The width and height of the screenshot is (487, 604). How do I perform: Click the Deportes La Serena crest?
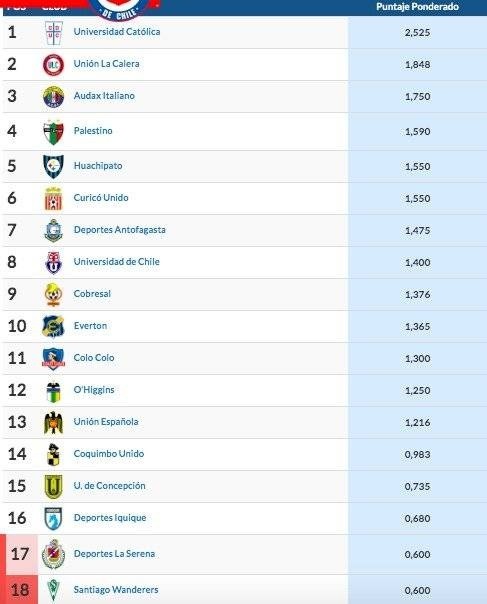coord(53,555)
